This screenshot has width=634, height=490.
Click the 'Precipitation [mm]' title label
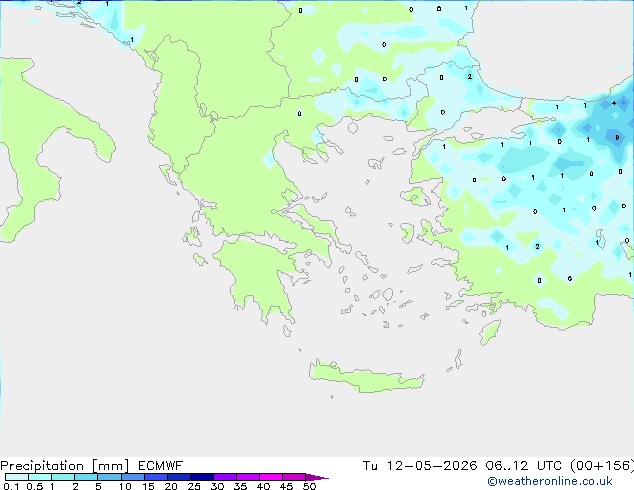click(64, 466)
